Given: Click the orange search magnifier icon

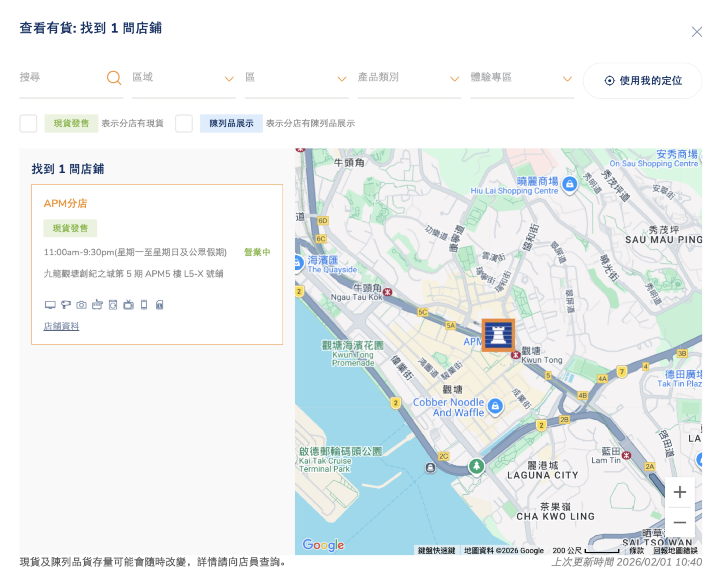Looking at the screenshot, I should pos(114,78).
